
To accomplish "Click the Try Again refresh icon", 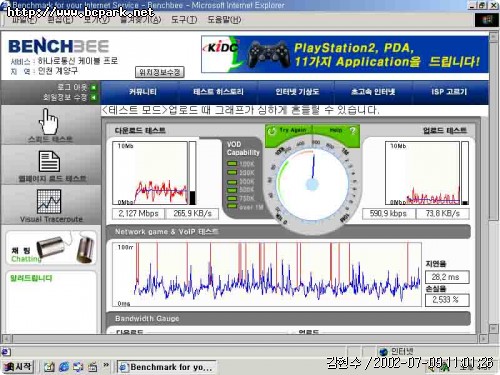I will tap(272, 131).
